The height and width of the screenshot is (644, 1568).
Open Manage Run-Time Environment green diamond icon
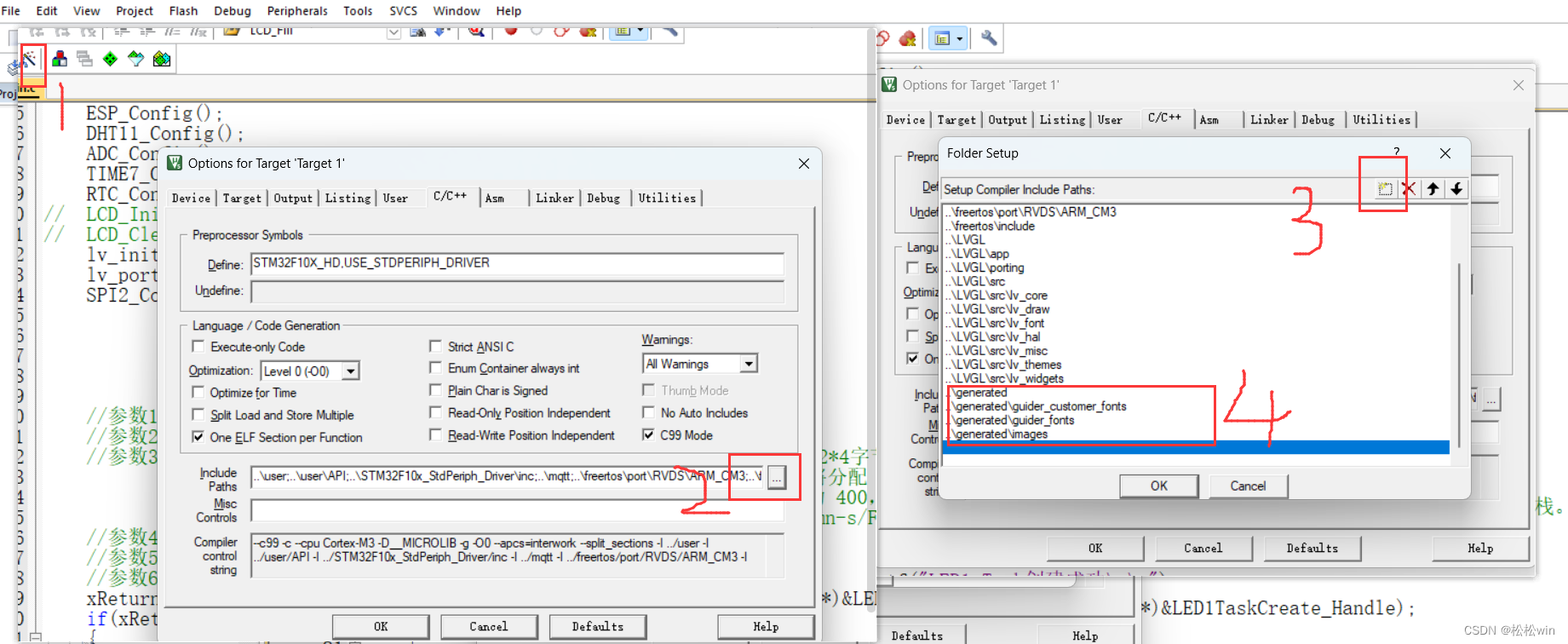pos(110,59)
